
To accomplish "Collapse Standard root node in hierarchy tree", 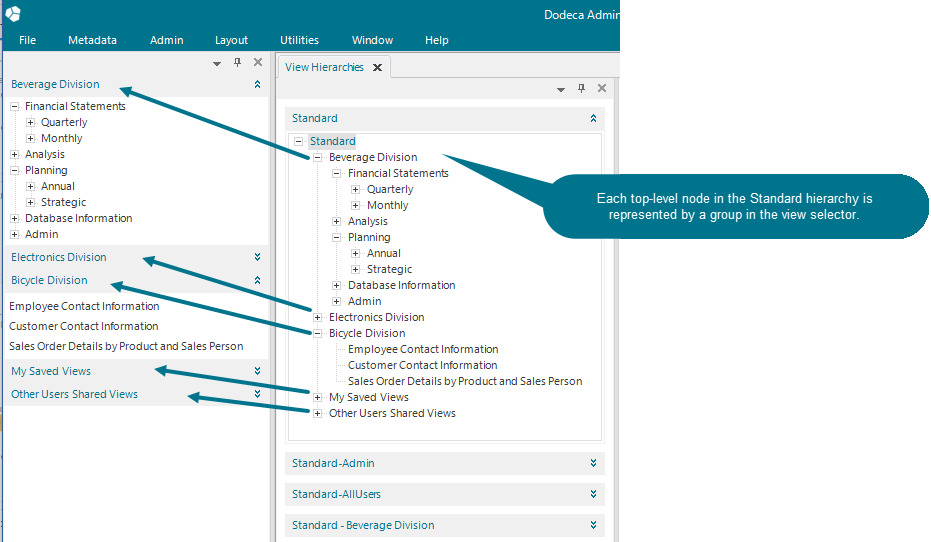I will tap(299, 142).
